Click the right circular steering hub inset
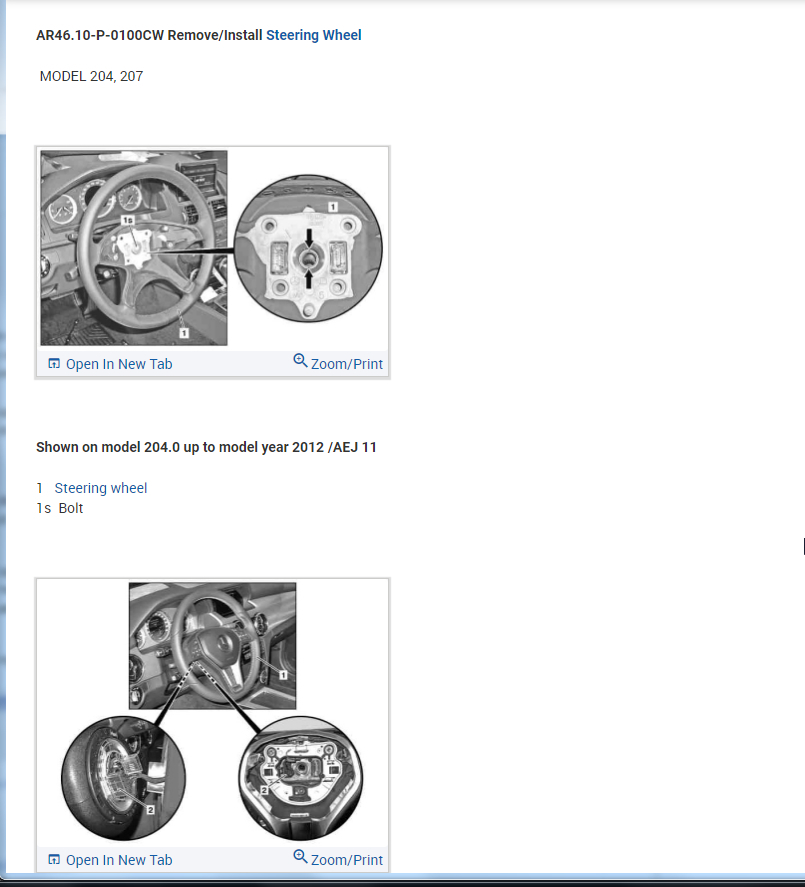 point(301,778)
